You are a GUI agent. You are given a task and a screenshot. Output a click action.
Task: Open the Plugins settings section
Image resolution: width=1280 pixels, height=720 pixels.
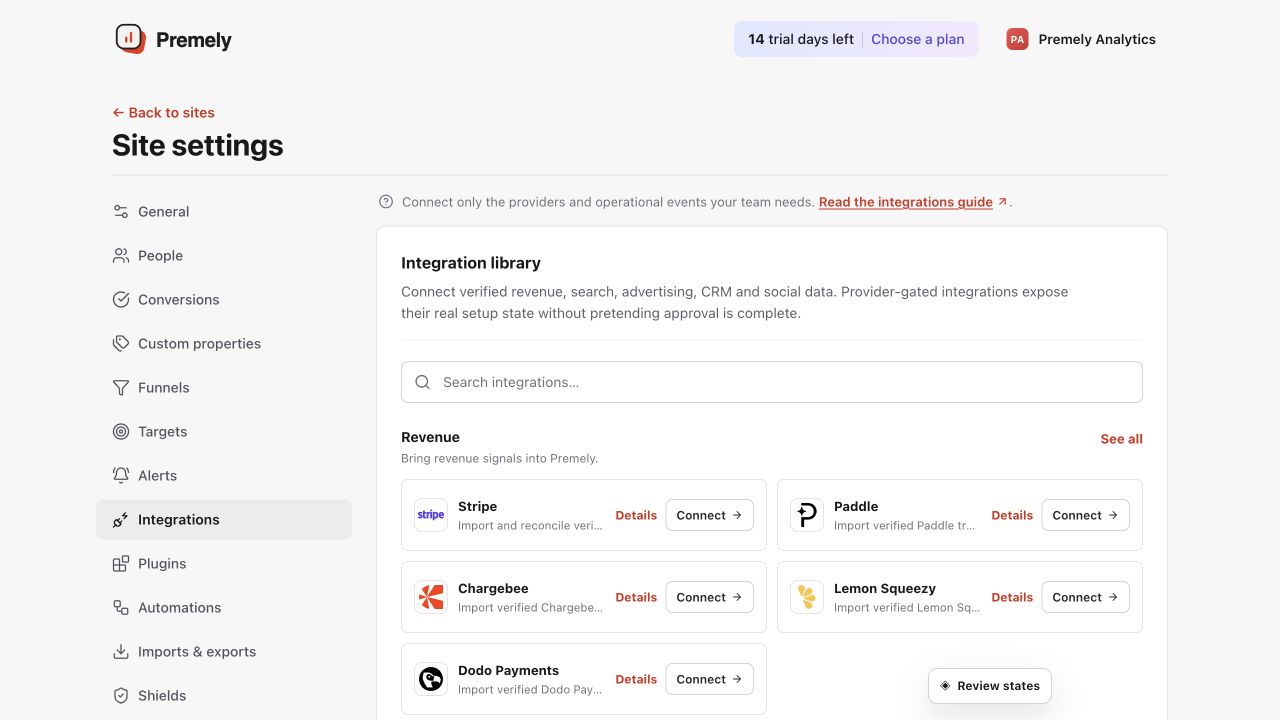click(x=224, y=564)
